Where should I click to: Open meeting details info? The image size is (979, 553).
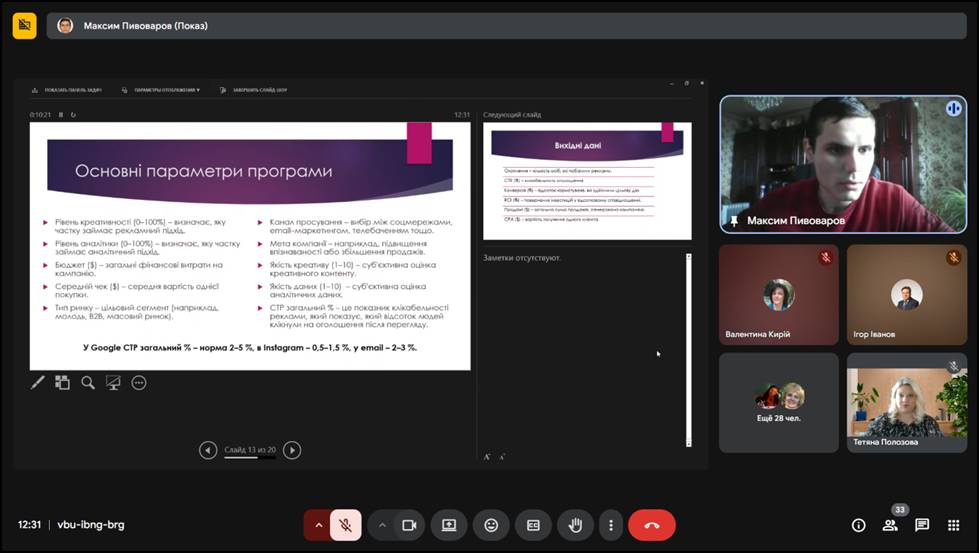point(858,525)
